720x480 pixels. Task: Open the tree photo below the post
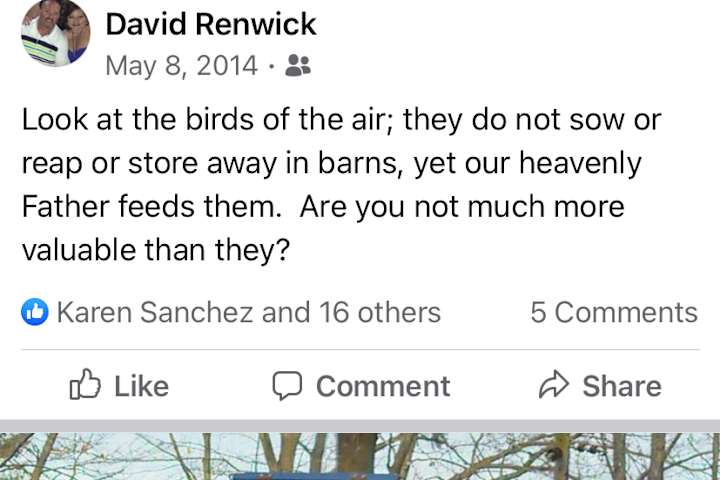click(360, 456)
